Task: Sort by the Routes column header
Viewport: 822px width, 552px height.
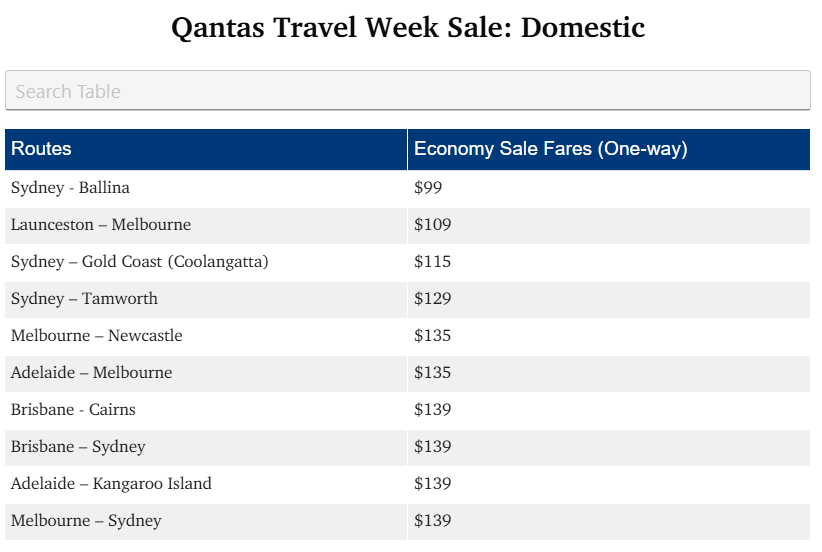Action: pyautogui.click(x=42, y=149)
